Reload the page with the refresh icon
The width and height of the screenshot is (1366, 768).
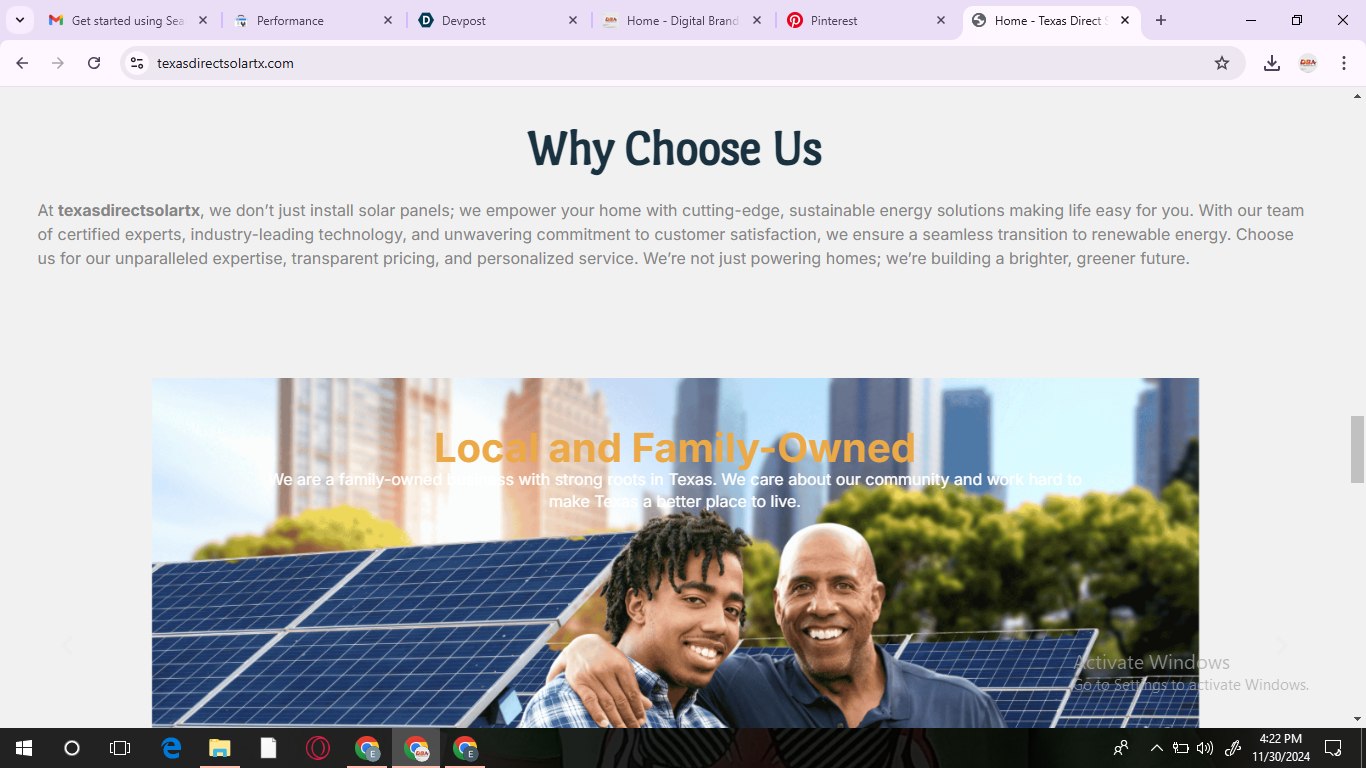[94, 63]
